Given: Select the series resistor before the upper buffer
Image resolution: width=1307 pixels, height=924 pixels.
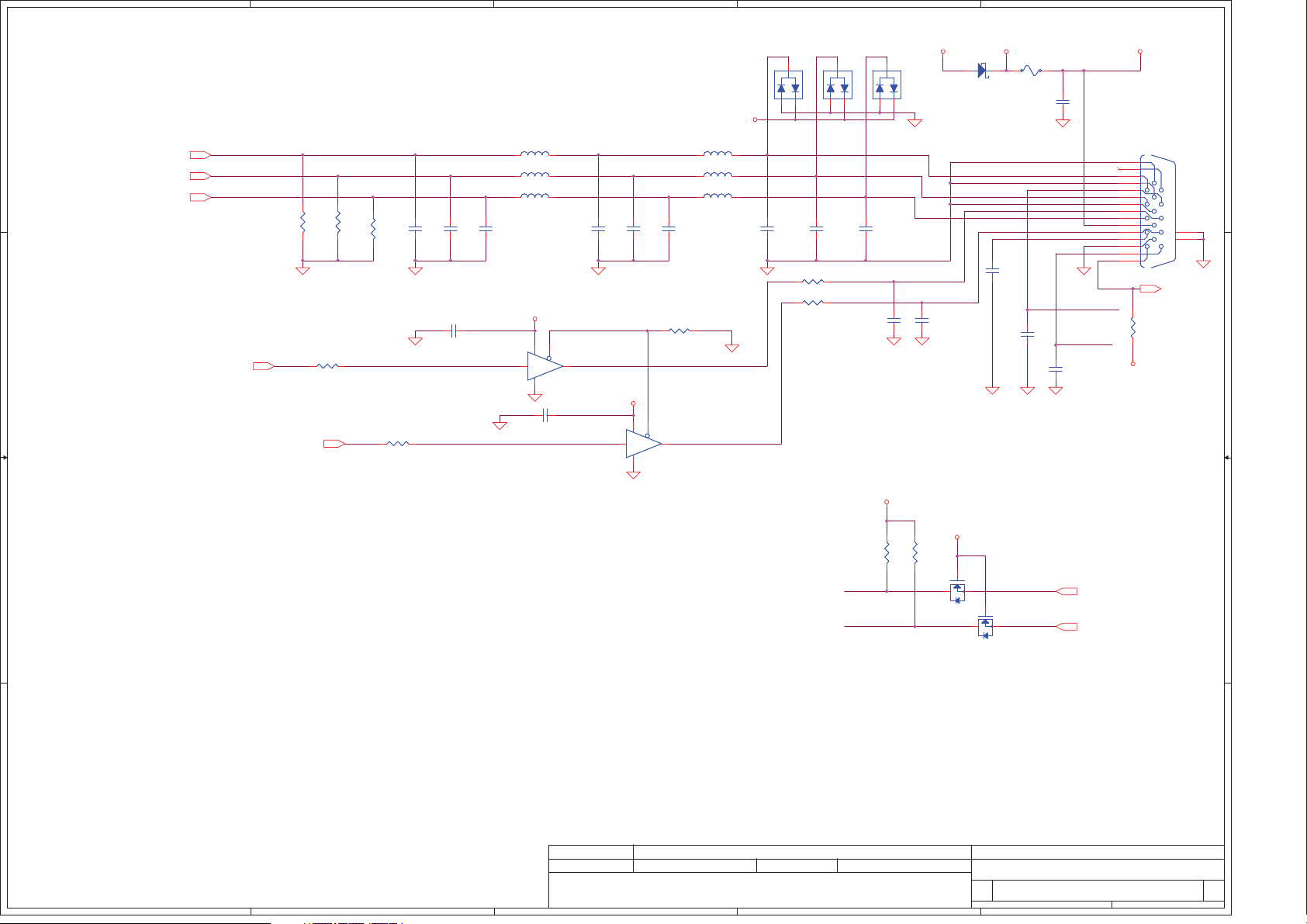Looking at the screenshot, I should click(x=328, y=366).
